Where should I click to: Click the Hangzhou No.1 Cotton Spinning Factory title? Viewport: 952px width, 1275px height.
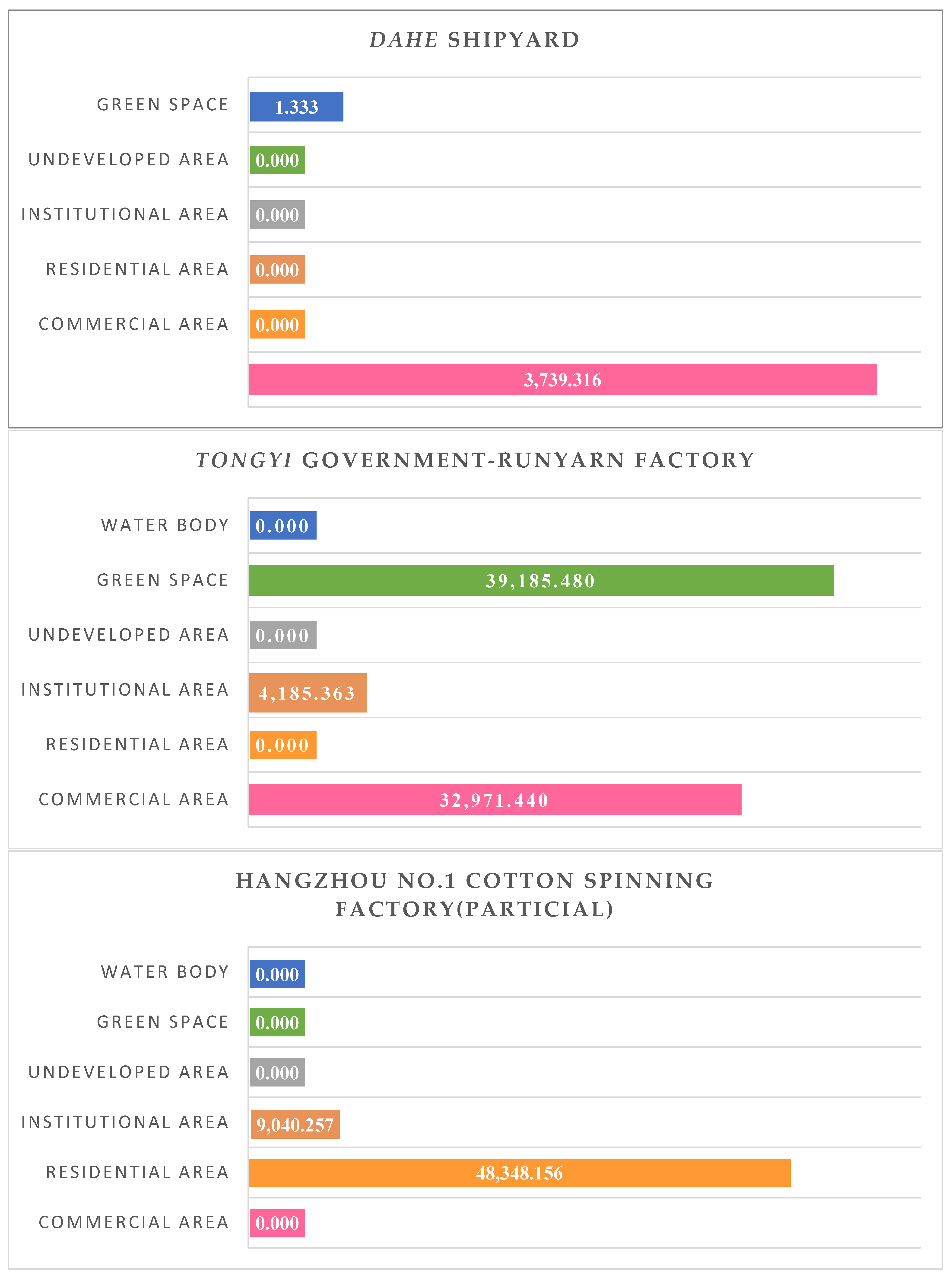[x=474, y=895]
